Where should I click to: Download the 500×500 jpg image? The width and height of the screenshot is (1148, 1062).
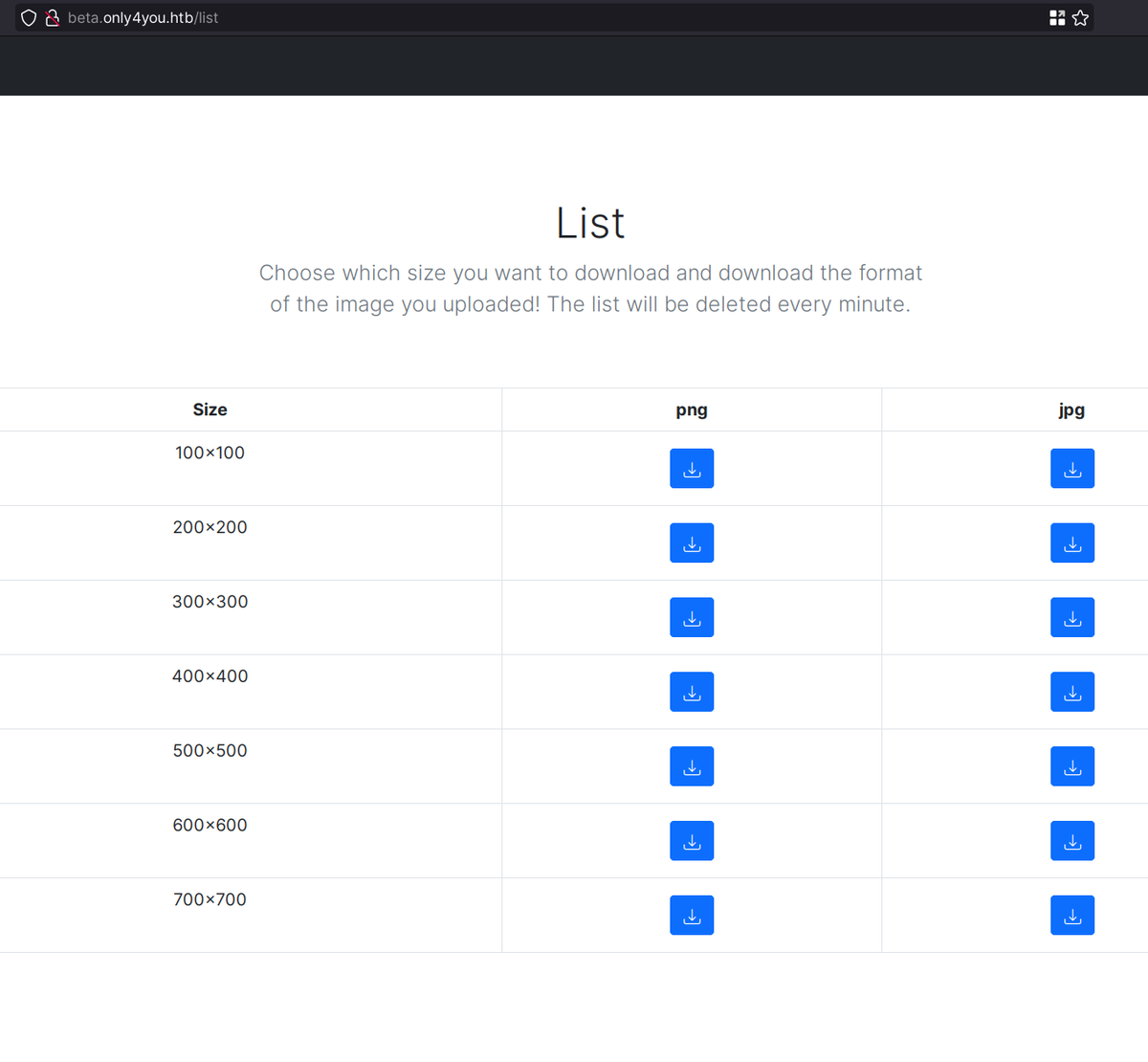coord(1072,766)
